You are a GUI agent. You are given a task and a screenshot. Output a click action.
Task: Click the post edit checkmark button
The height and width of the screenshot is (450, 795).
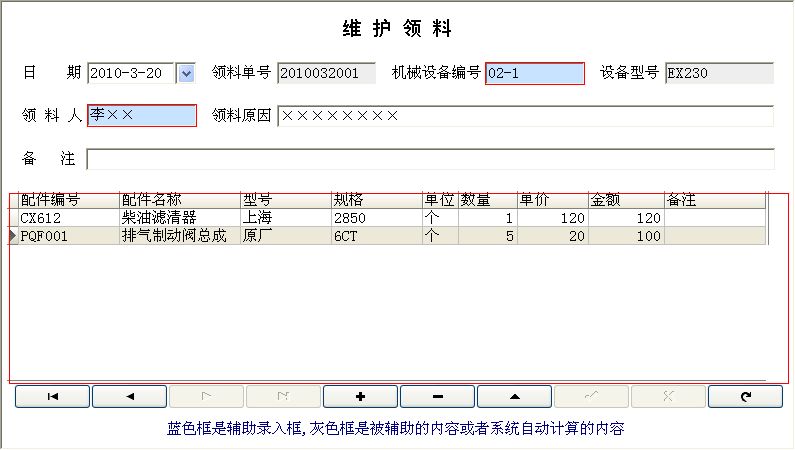pos(591,397)
